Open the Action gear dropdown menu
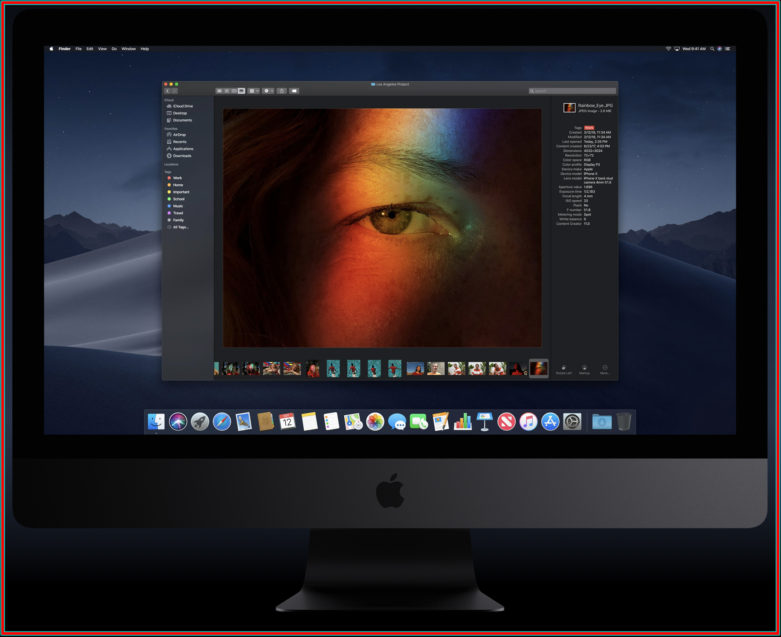Screen dimensions: 781x637 tap(268, 91)
